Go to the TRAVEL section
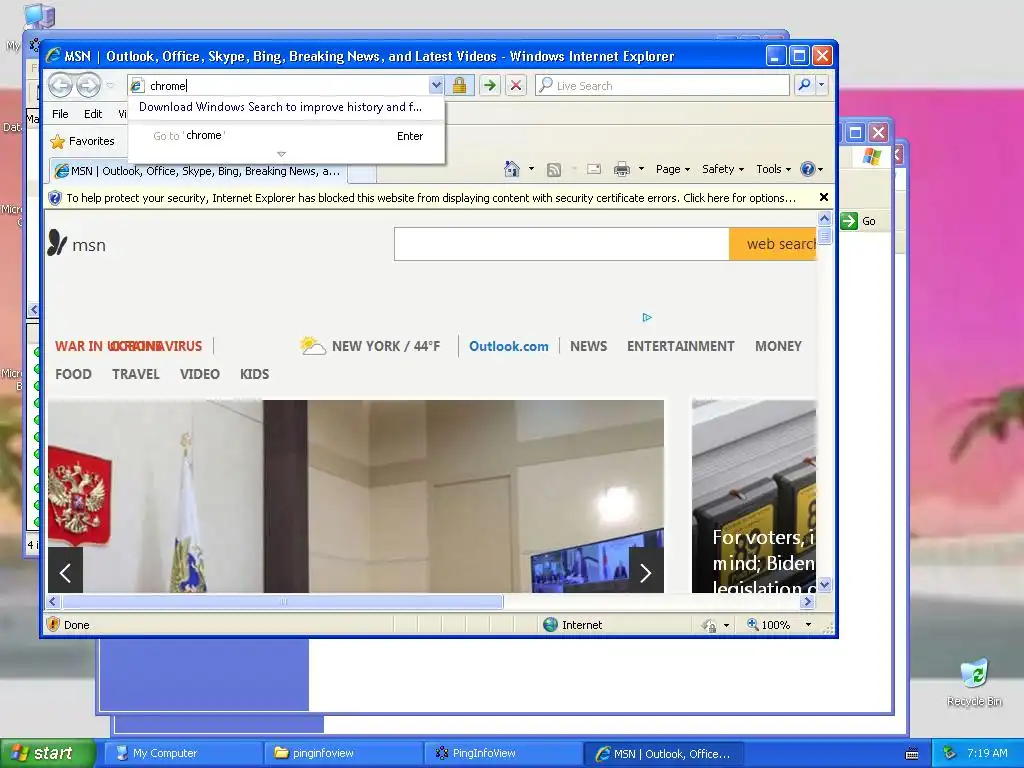The width and height of the screenshot is (1024, 768). tap(136, 374)
